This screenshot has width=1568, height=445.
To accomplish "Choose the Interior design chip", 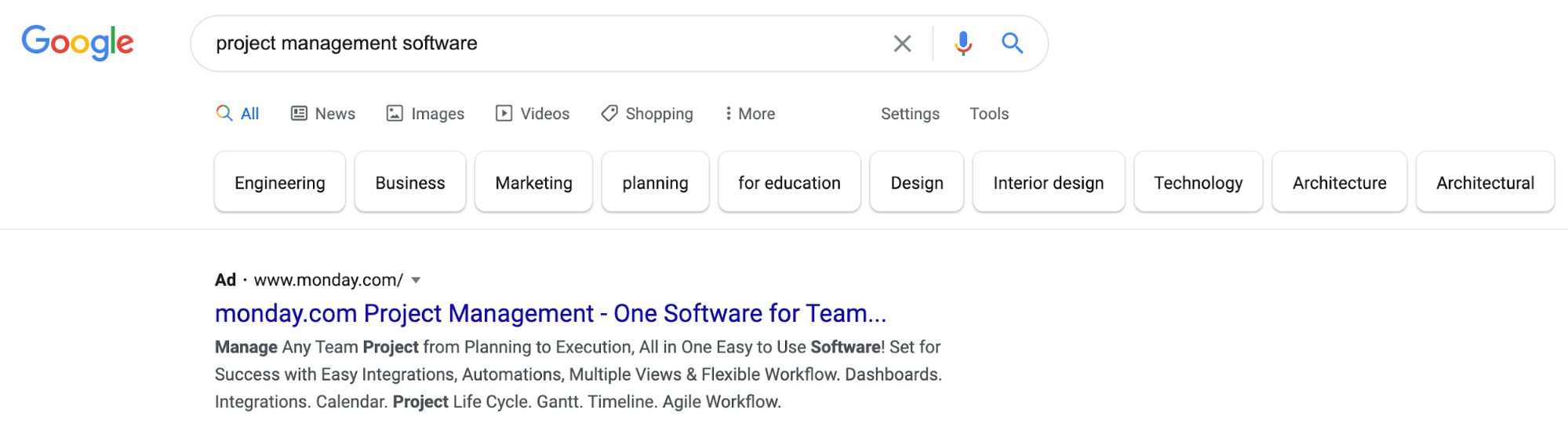I will [1049, 182].
